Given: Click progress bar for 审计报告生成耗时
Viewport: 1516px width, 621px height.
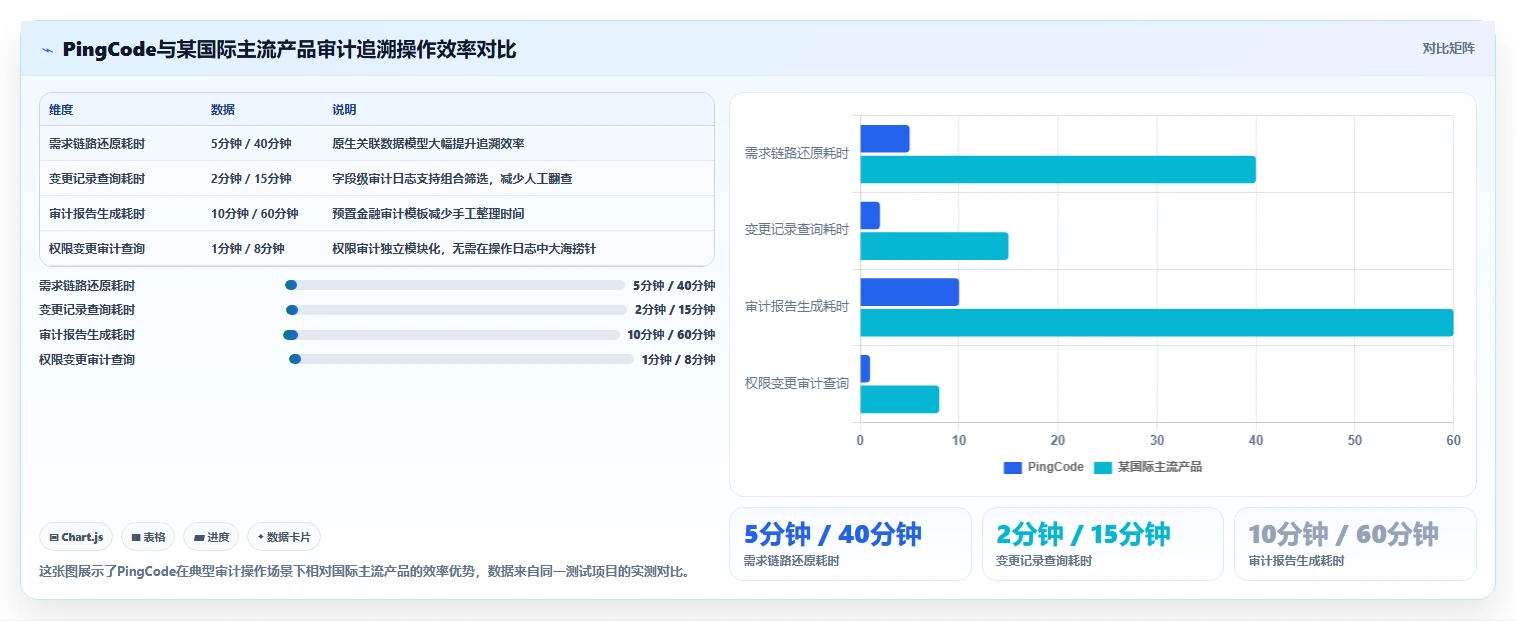Looking at the screenshot, I should click(x=452, y=335).
